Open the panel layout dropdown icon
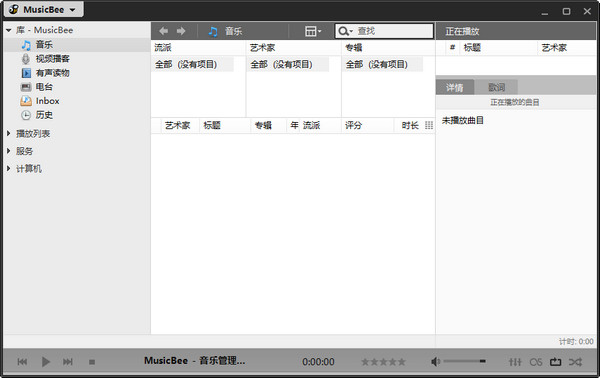600x378 pixels. pos(313,31)
